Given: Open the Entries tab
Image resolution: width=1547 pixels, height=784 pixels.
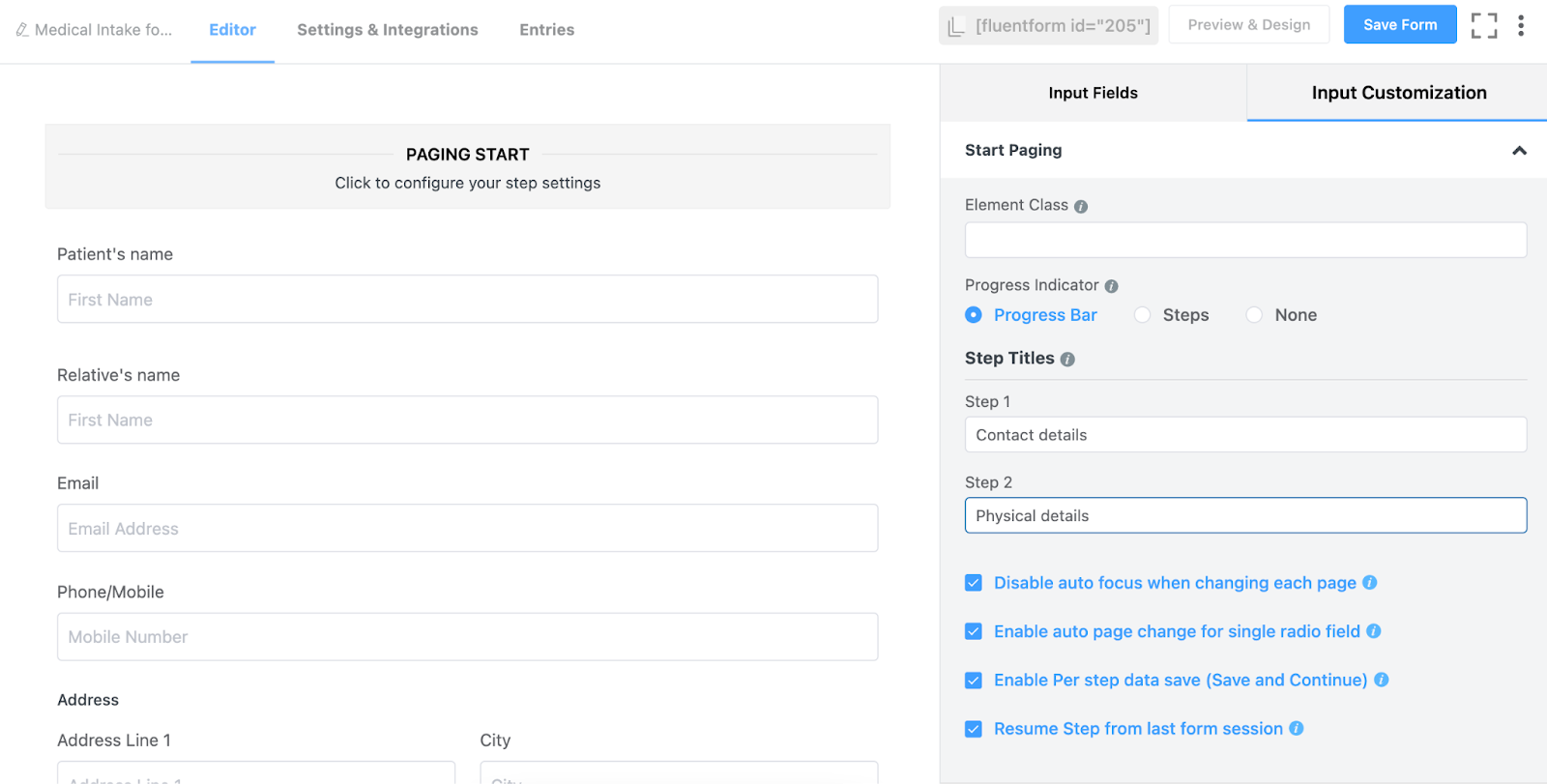Looking at the screenshot, I should (x=546, y=30).
